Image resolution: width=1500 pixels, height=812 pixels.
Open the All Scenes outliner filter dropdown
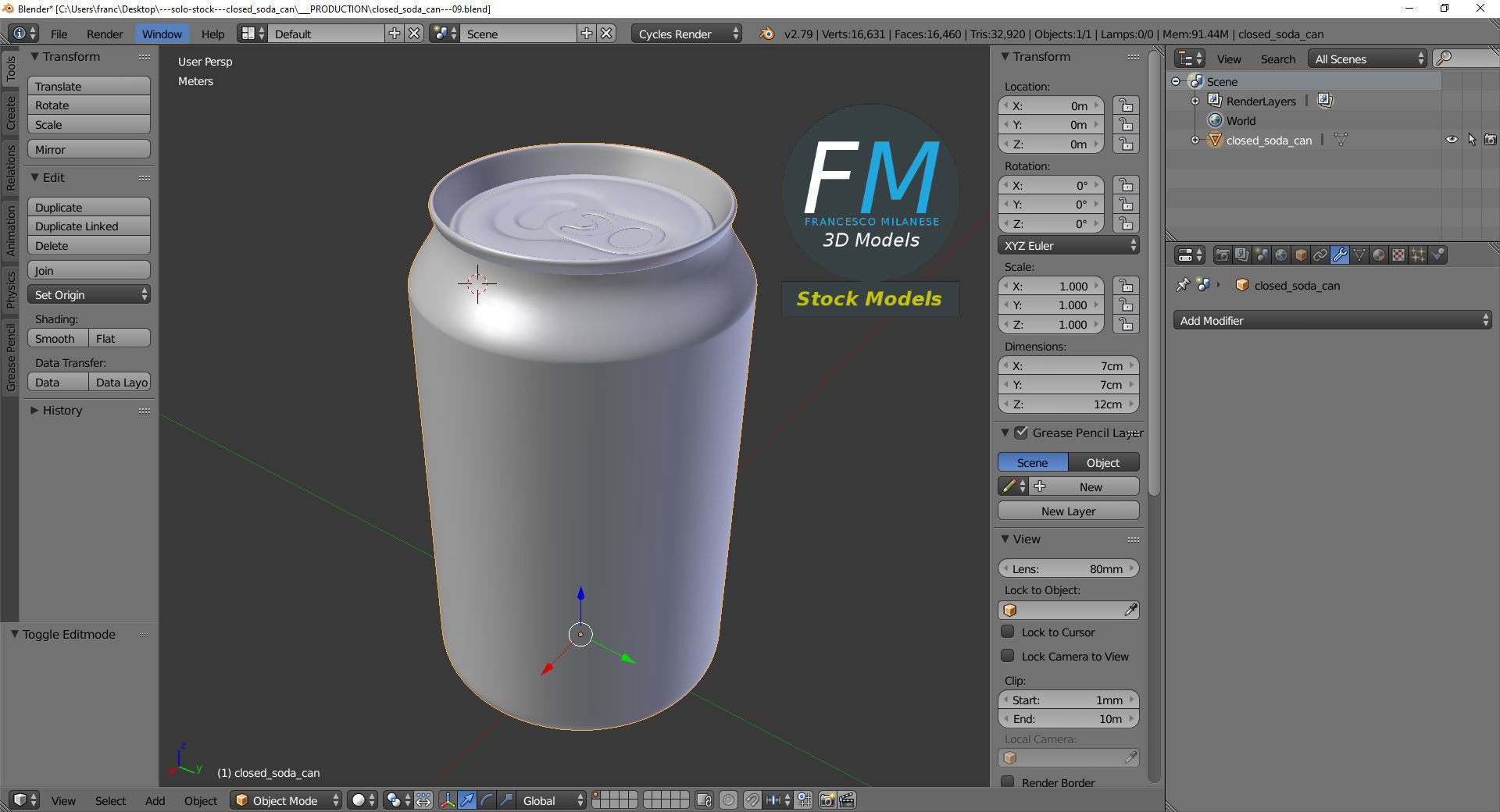click(1367, 59)
